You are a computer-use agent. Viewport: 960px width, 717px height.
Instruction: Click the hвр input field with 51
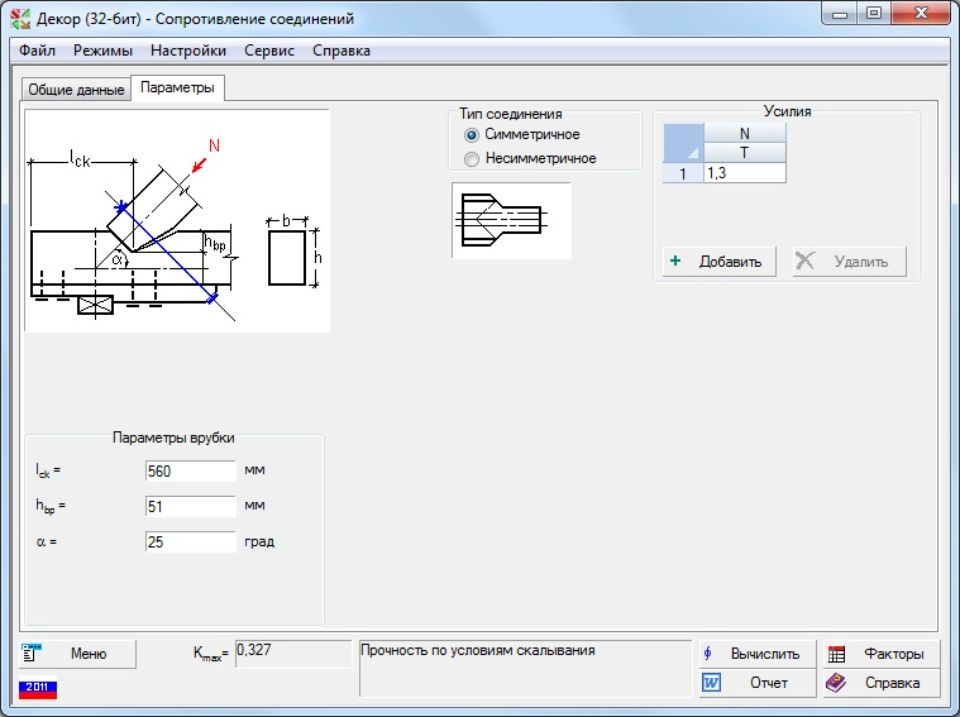190,507
